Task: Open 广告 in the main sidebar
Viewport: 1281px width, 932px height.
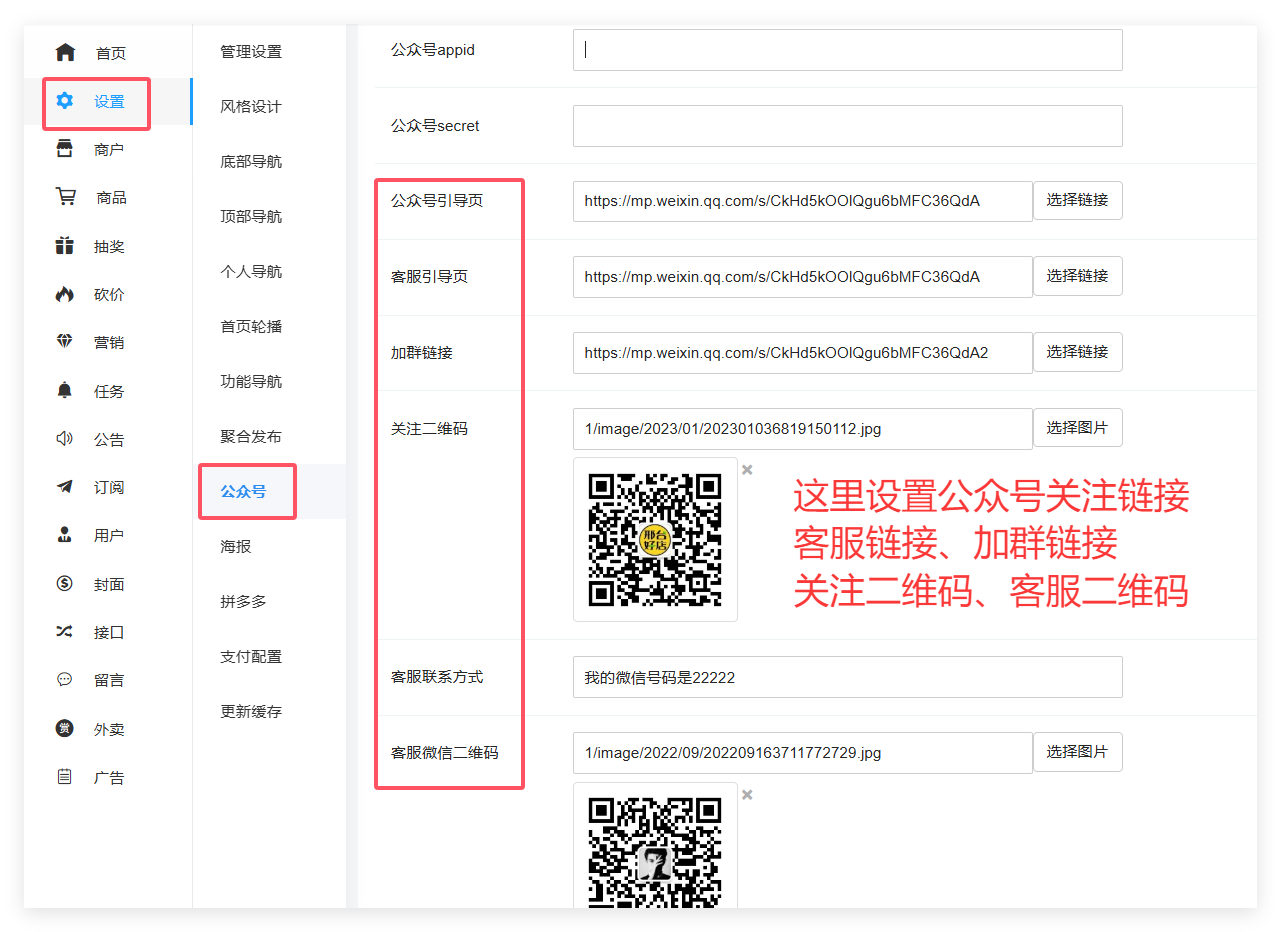Action: tap(109, 777)
